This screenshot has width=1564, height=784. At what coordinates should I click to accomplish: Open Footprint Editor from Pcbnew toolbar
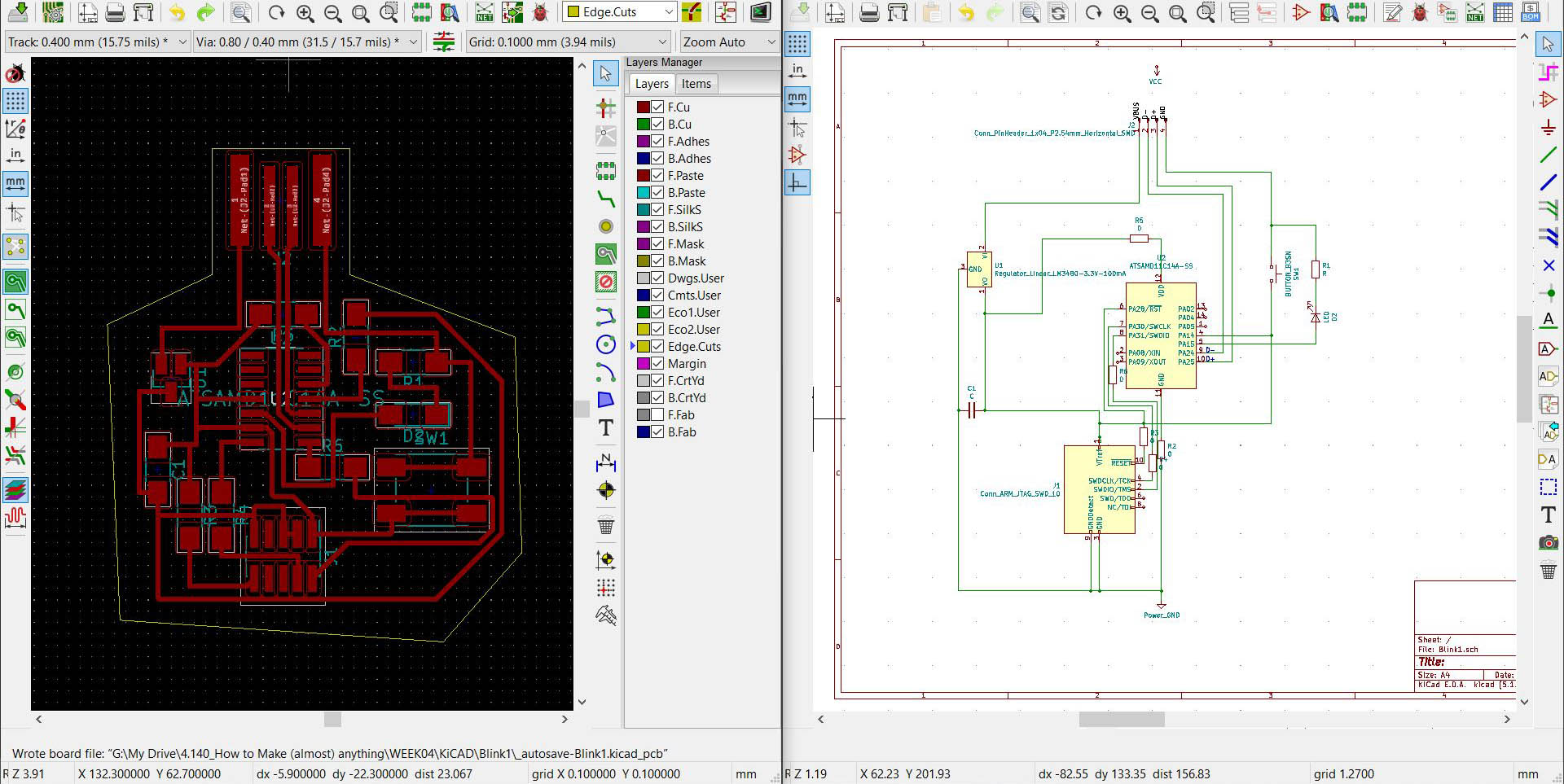[x=421, y=11]
